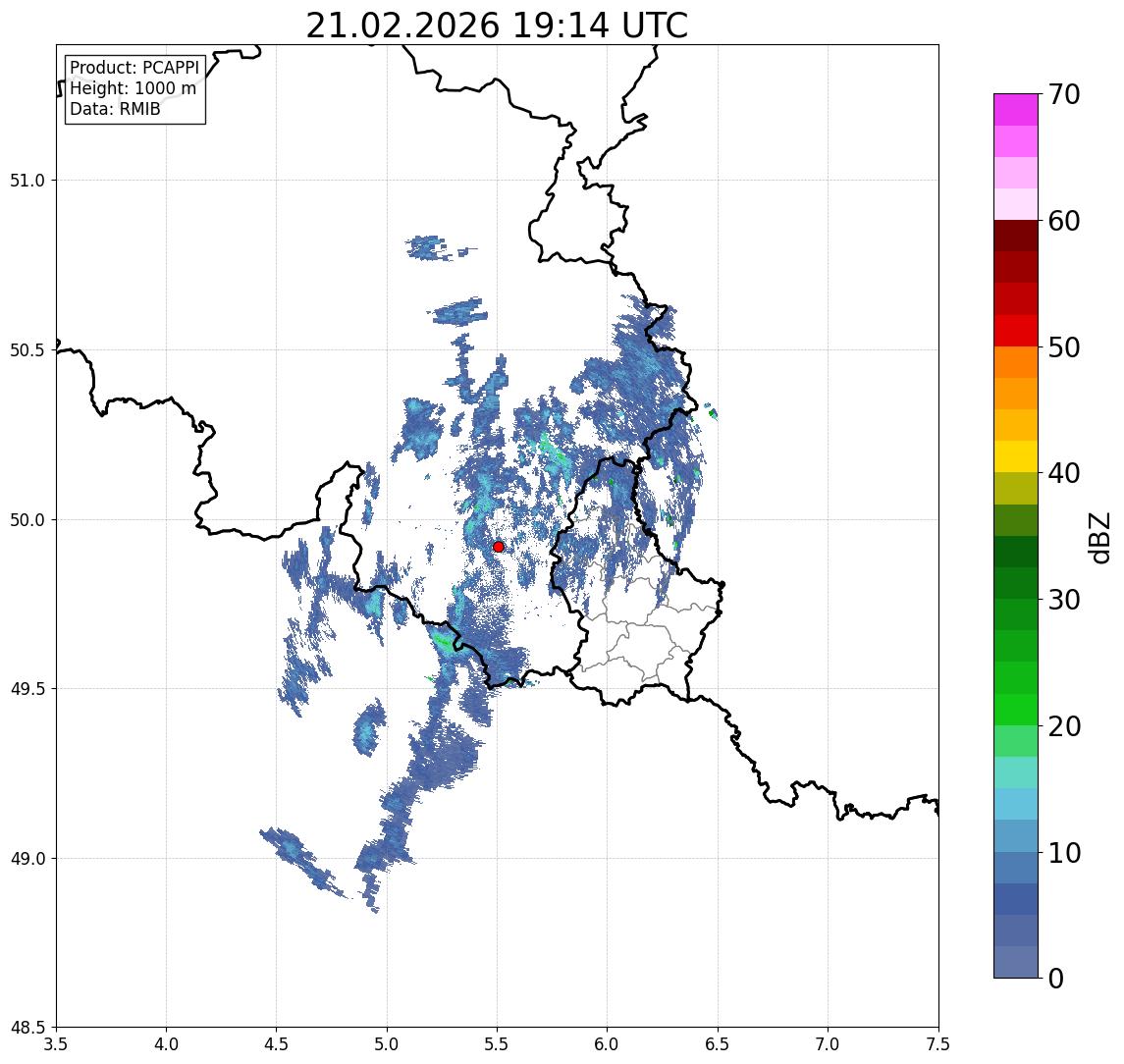Click the latitude axis label 48.5

[x=27, y=1028]
